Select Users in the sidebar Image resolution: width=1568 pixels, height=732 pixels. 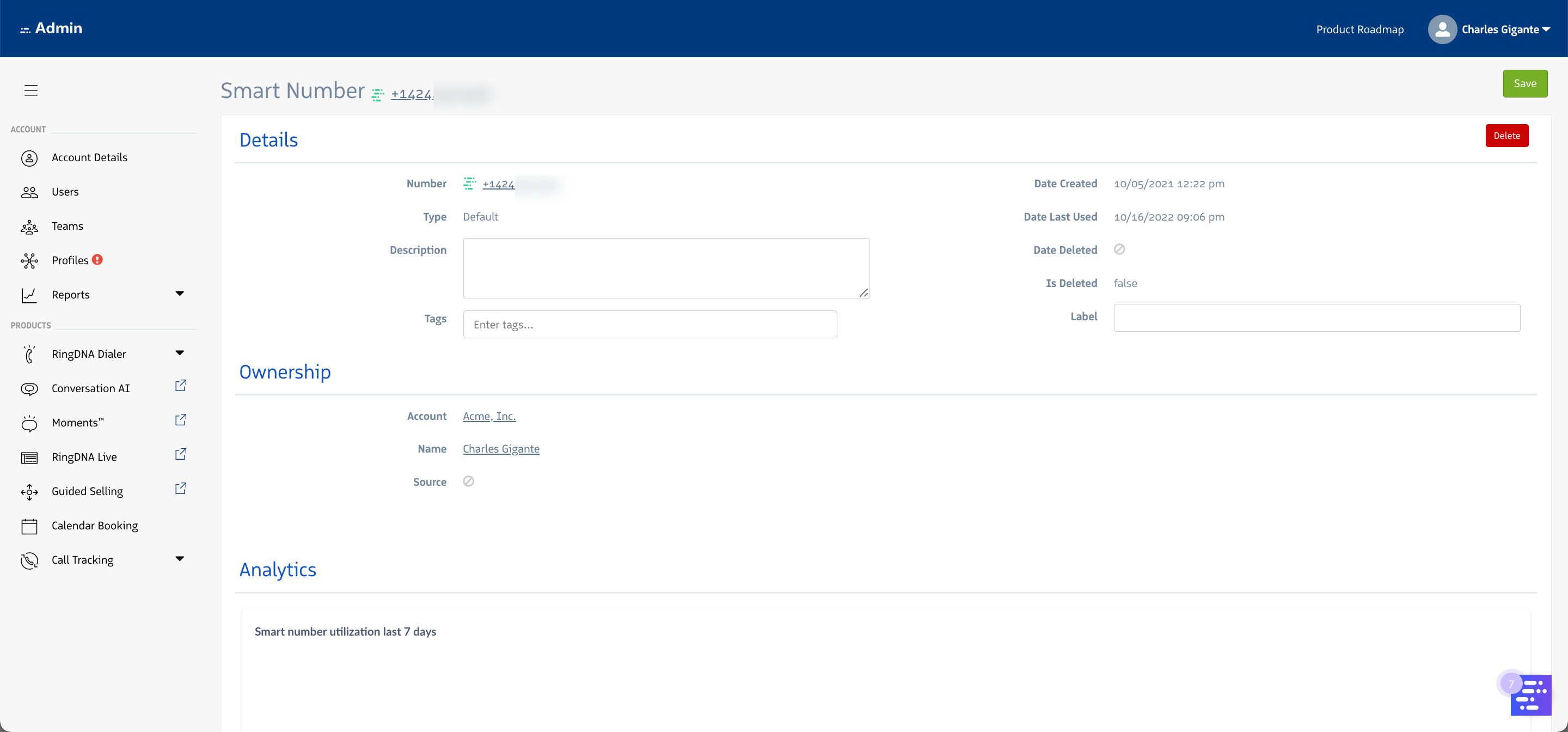click(65, 192)
